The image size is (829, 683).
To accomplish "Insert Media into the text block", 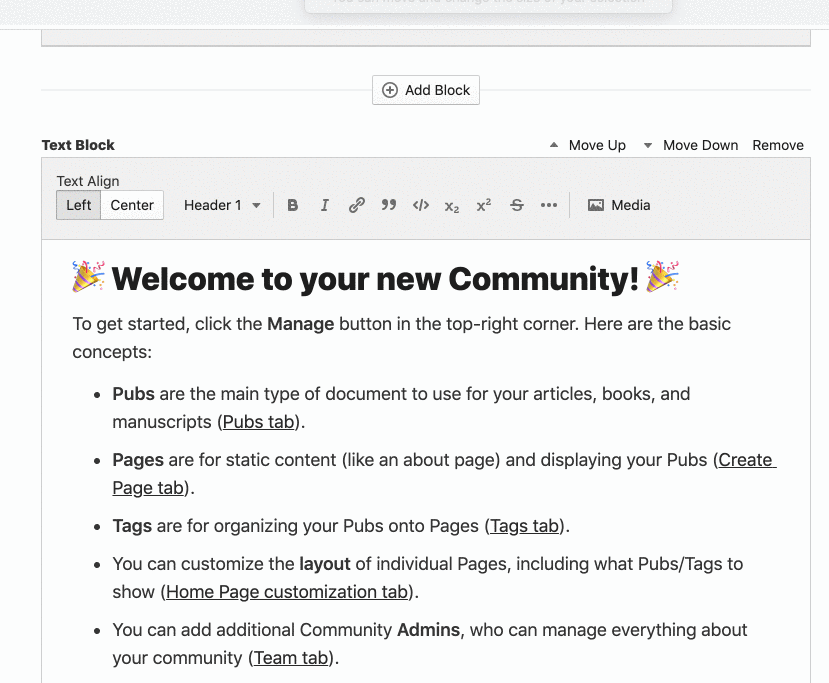I will [619, 205].
